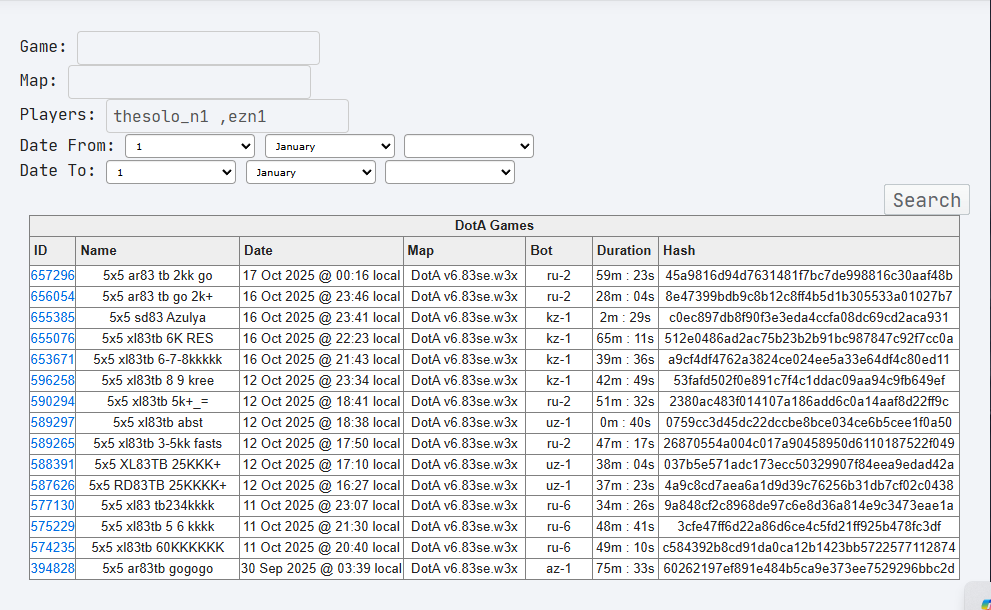
Task: Click hash starting with c584392b8cd9
Action: click(809, 547)
